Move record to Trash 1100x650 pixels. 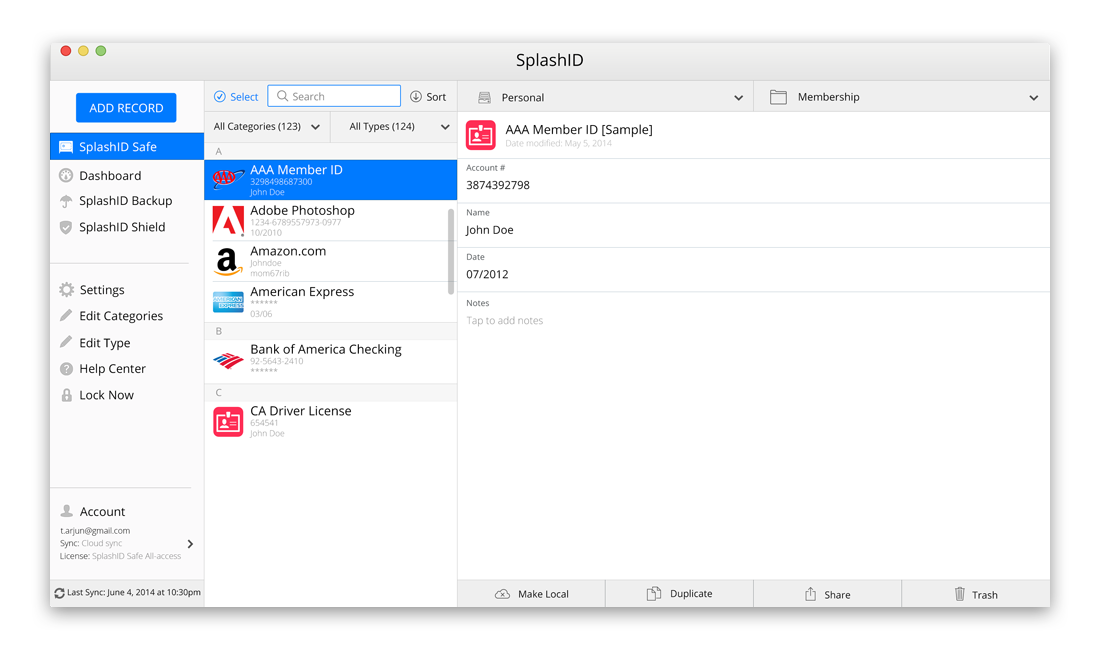pos(975,593)
